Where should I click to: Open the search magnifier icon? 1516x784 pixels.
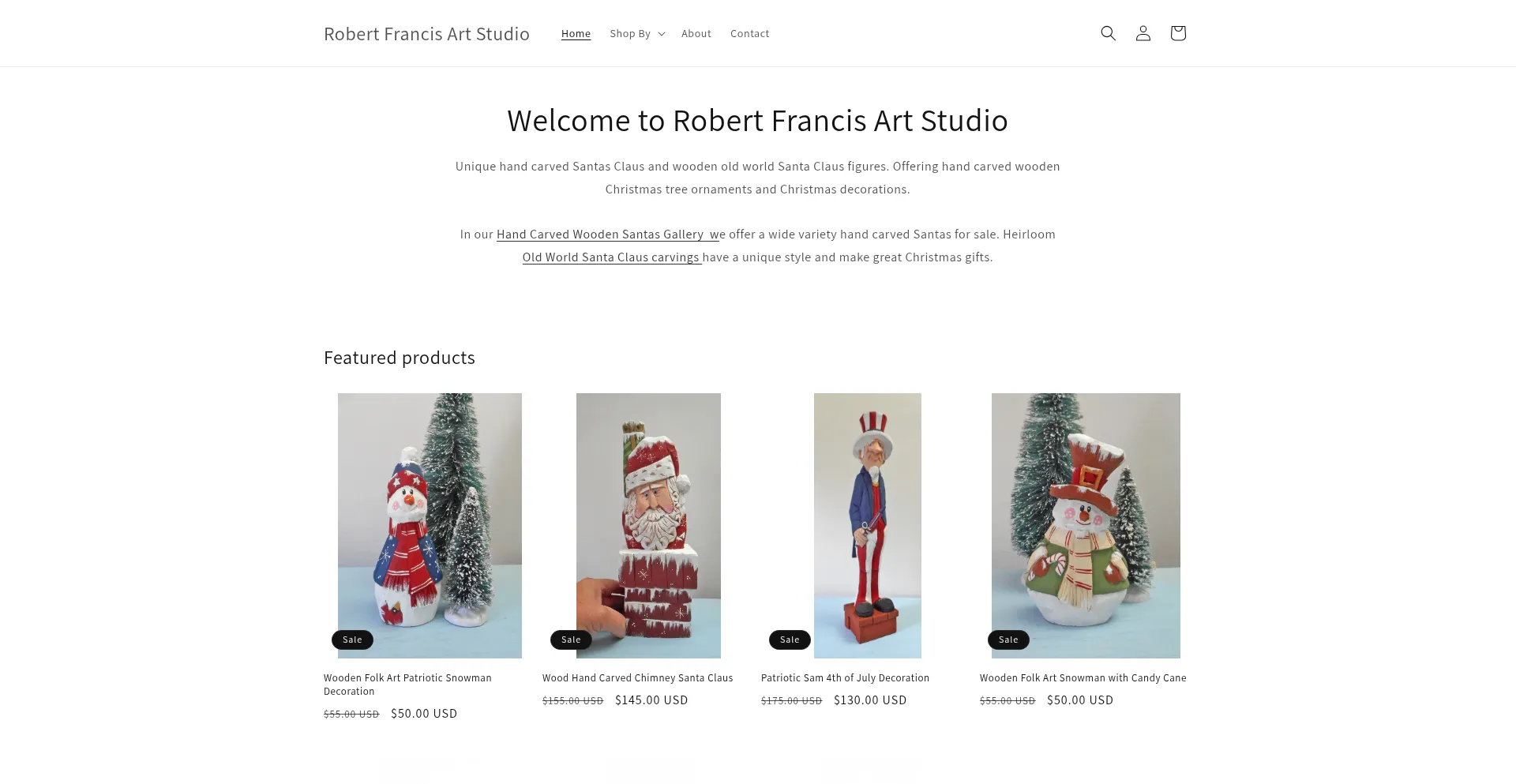[1108, 33]
